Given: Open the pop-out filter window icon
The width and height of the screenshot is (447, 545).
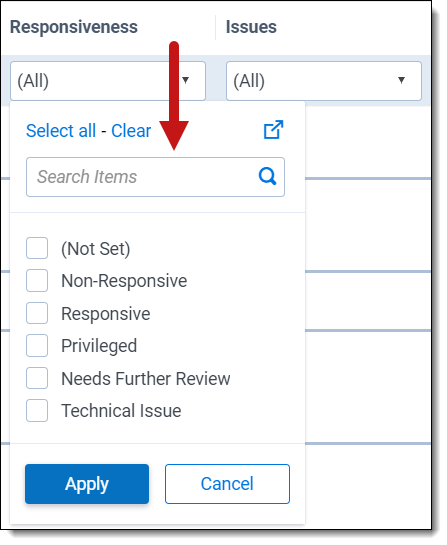Looking at the screenshot, I should click(274, 130).
